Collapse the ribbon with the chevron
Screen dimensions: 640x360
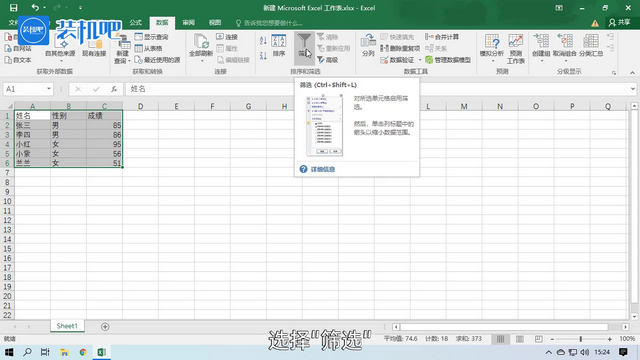(x=632, y=73)
